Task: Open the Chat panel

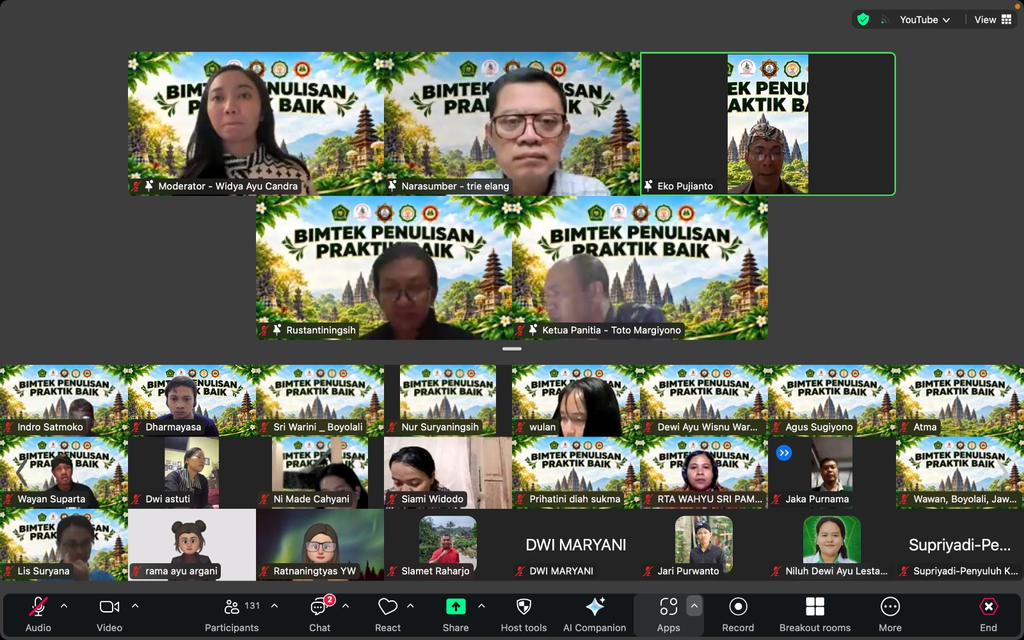Action: pyautogui.click(x=319, y=615)
